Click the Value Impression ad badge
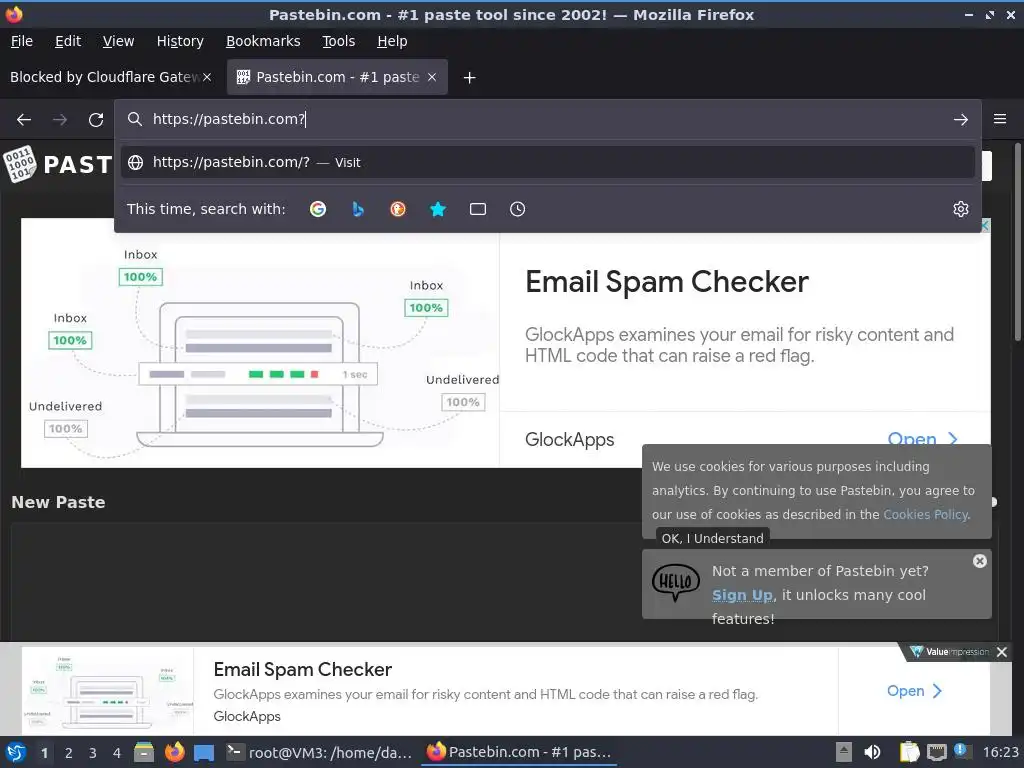1024x768 pixels. point(950,652)
